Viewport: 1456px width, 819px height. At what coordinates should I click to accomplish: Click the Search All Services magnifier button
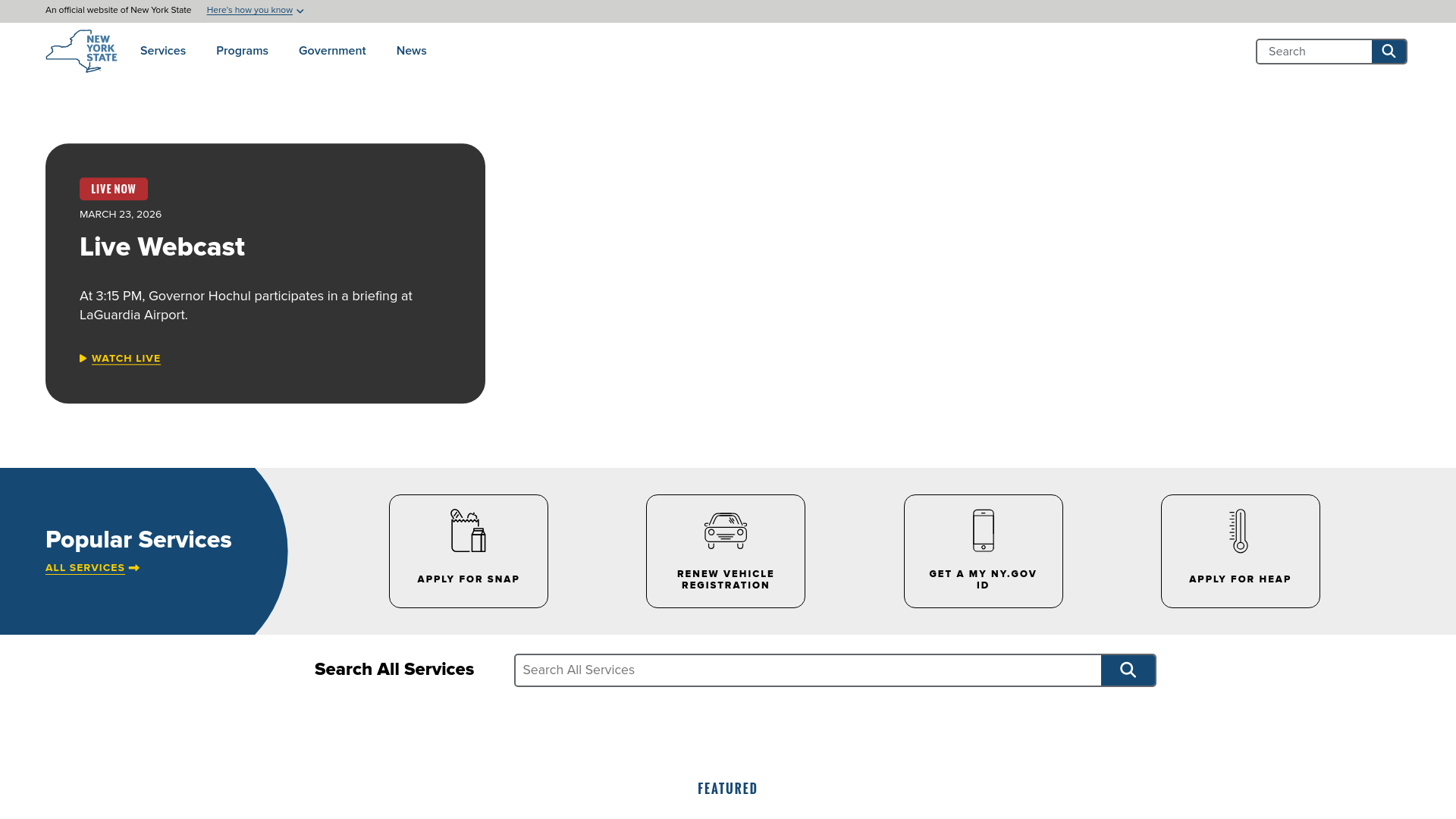(x=1128, y=670)
